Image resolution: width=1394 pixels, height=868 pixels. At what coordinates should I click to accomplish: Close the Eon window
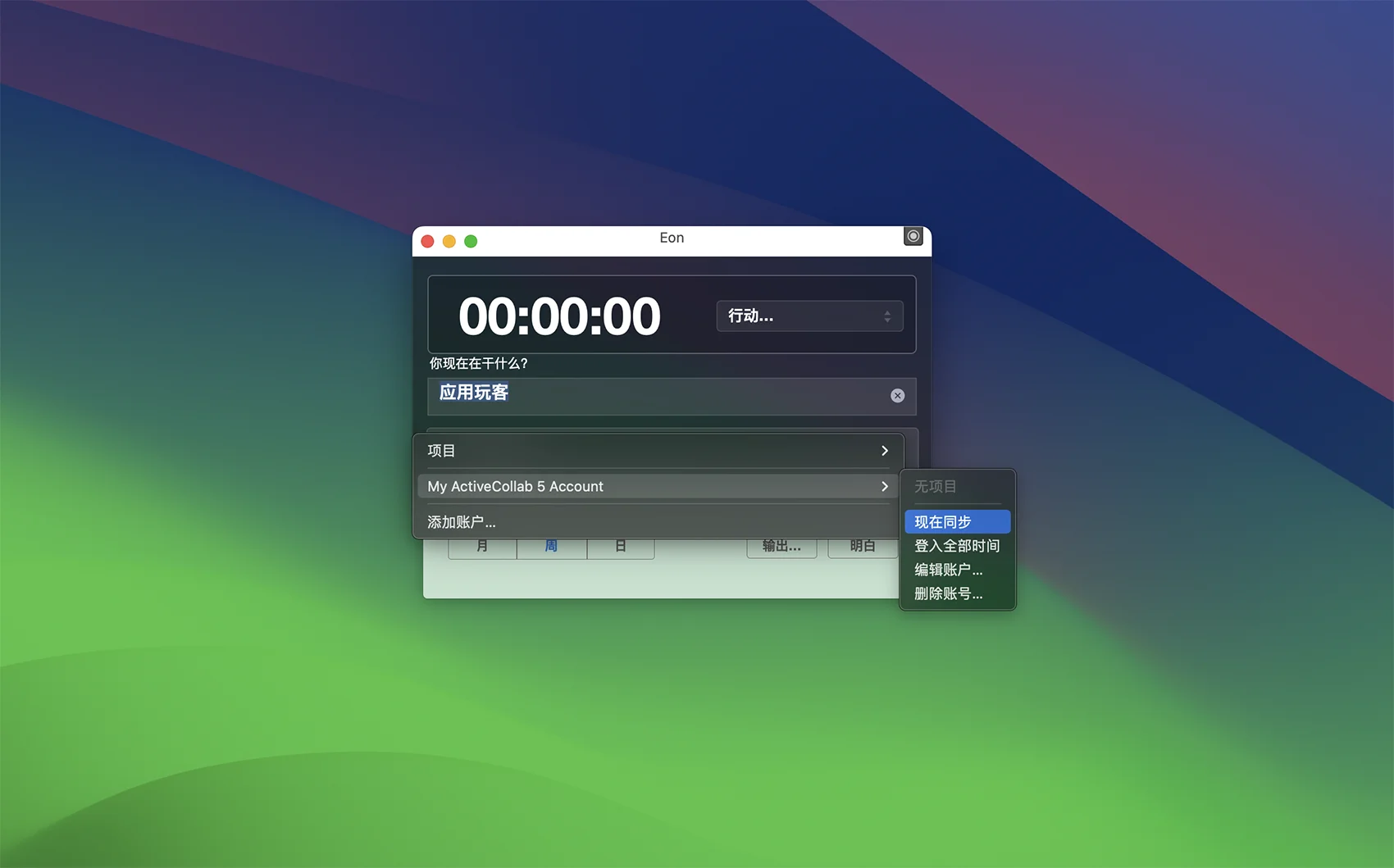pos(427,241)
